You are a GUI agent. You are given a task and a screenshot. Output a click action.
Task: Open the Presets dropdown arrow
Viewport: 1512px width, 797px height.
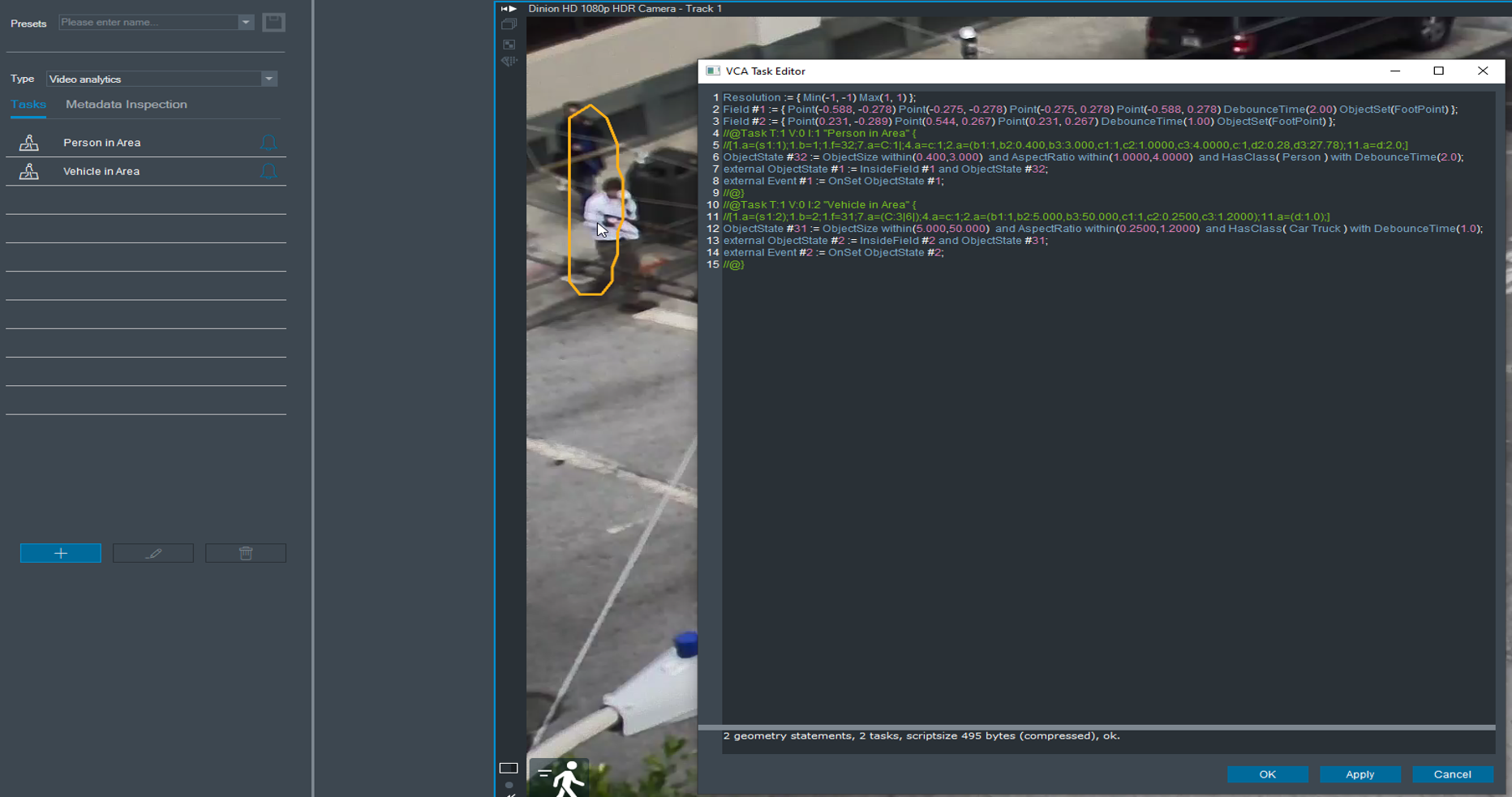pos(246,23)
